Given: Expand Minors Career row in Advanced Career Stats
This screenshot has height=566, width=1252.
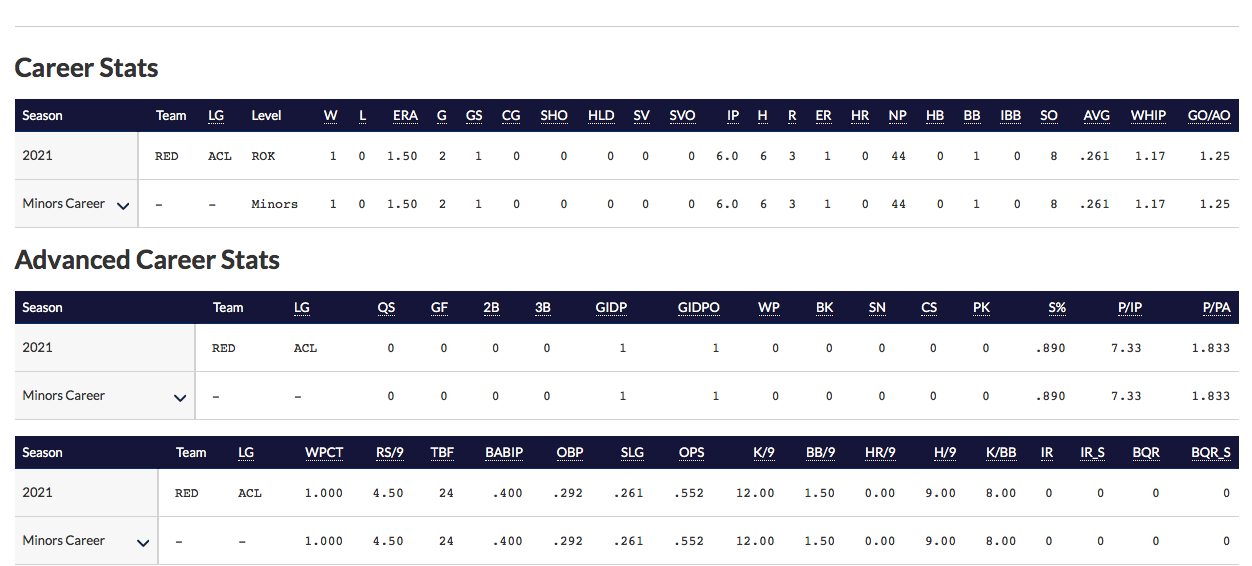Looking at the screenshot, I should tap(180, 398).
